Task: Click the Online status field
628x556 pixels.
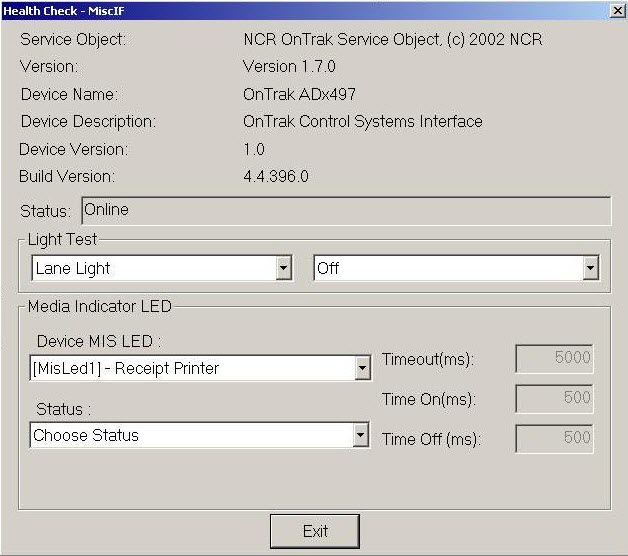Action: [x=346, y=211]
